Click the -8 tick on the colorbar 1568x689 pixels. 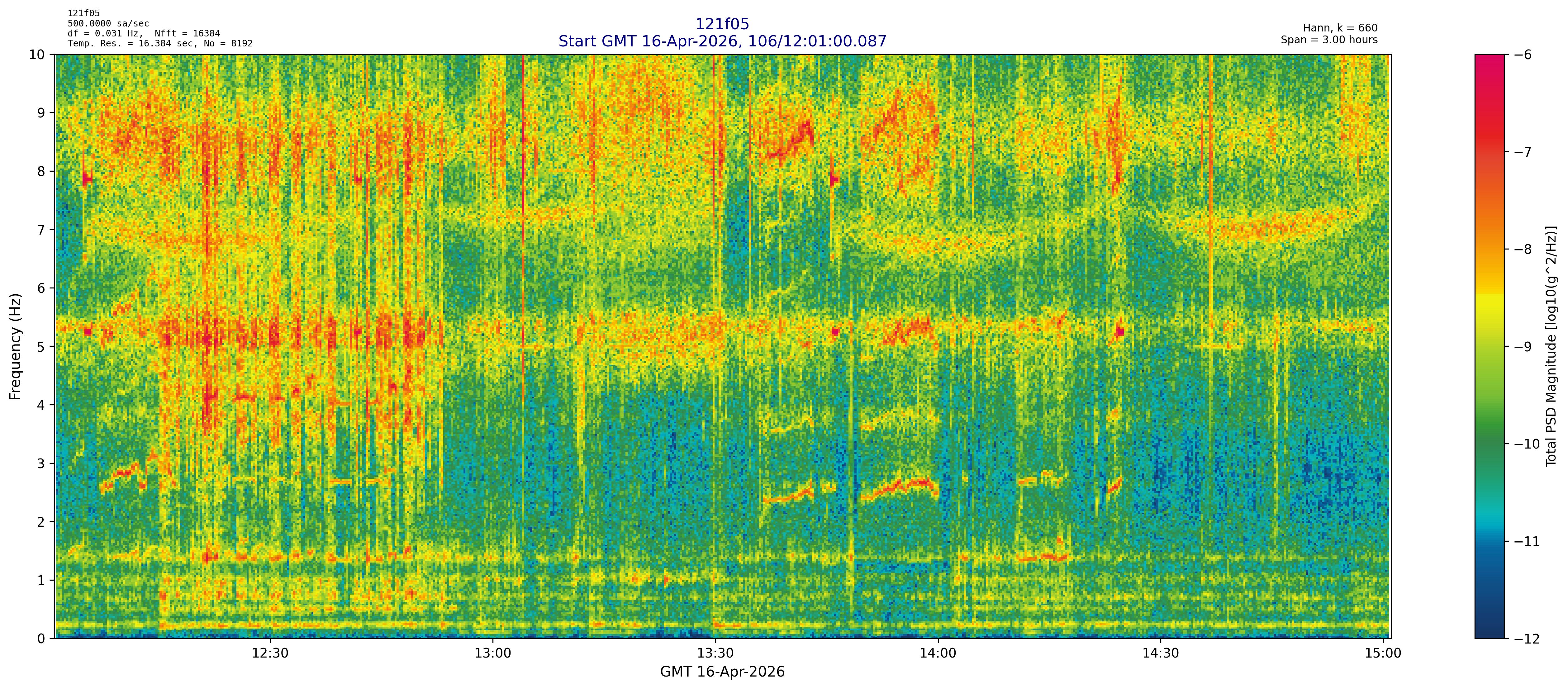click(1522, 249)
